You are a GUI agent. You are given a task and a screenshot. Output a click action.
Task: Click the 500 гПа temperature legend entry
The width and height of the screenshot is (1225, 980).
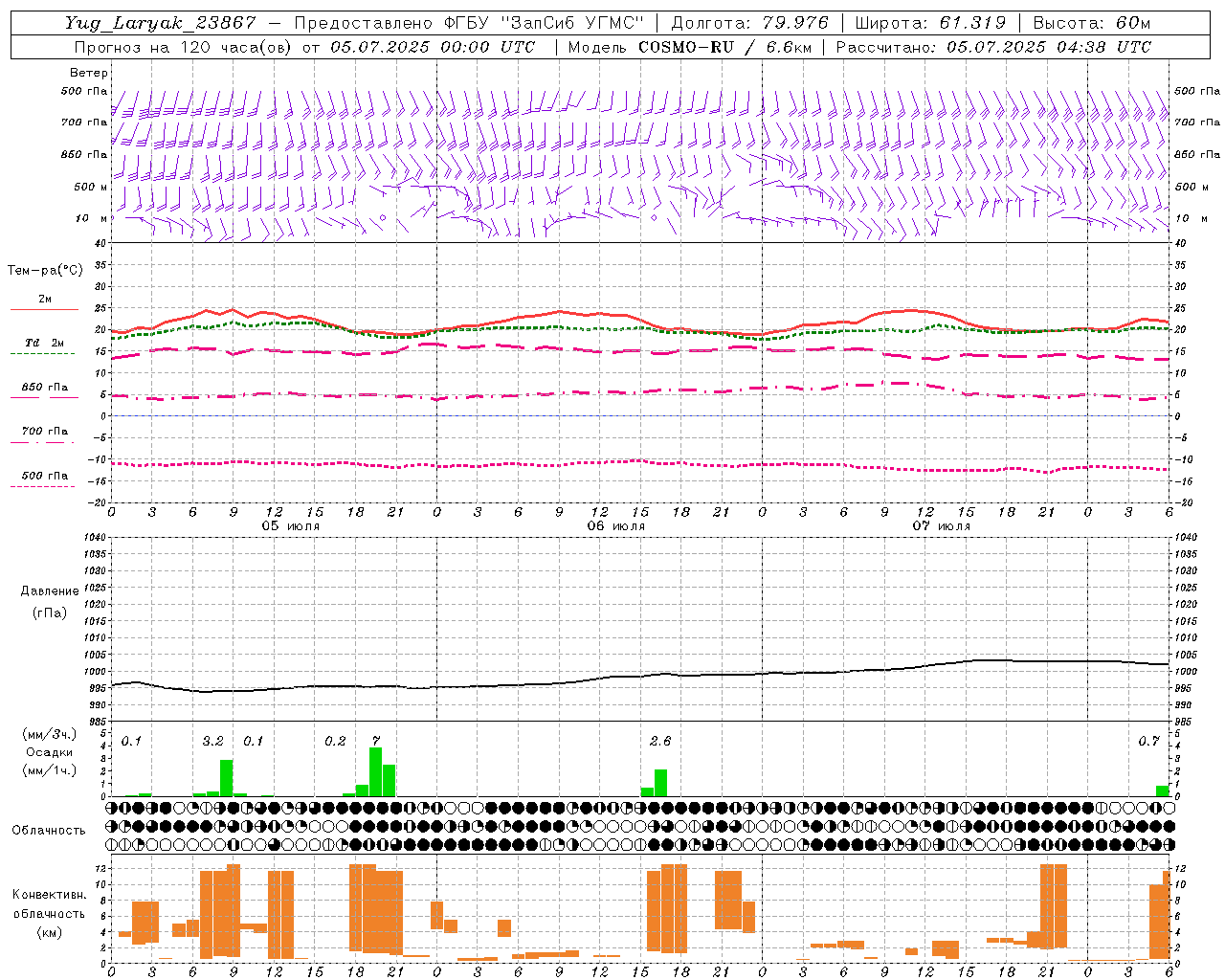45,476
